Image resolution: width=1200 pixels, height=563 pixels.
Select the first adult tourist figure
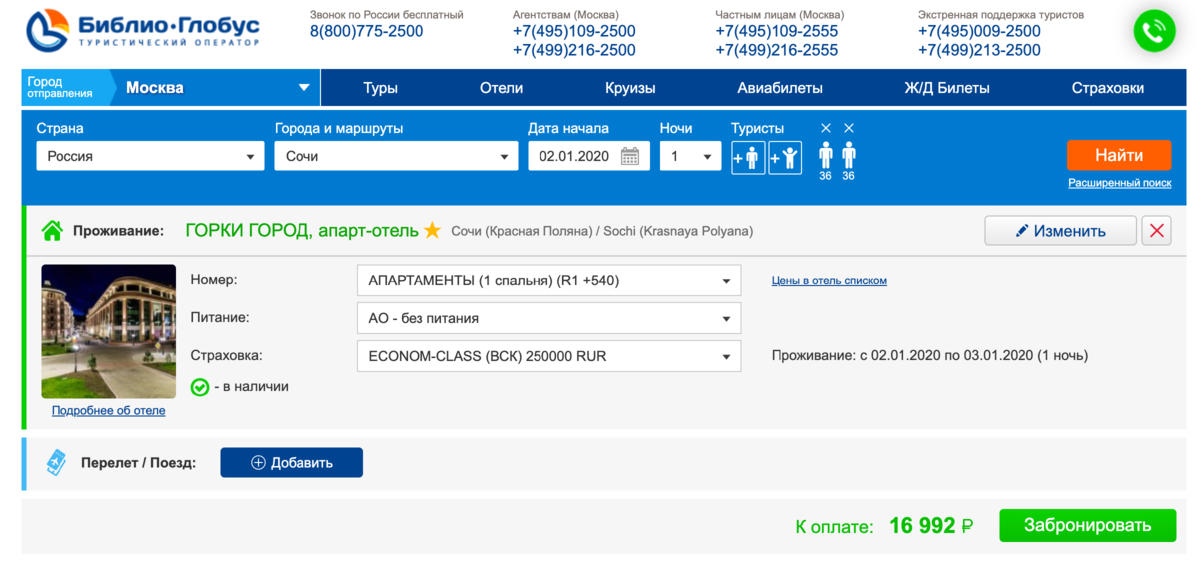(x=826, y=155)
